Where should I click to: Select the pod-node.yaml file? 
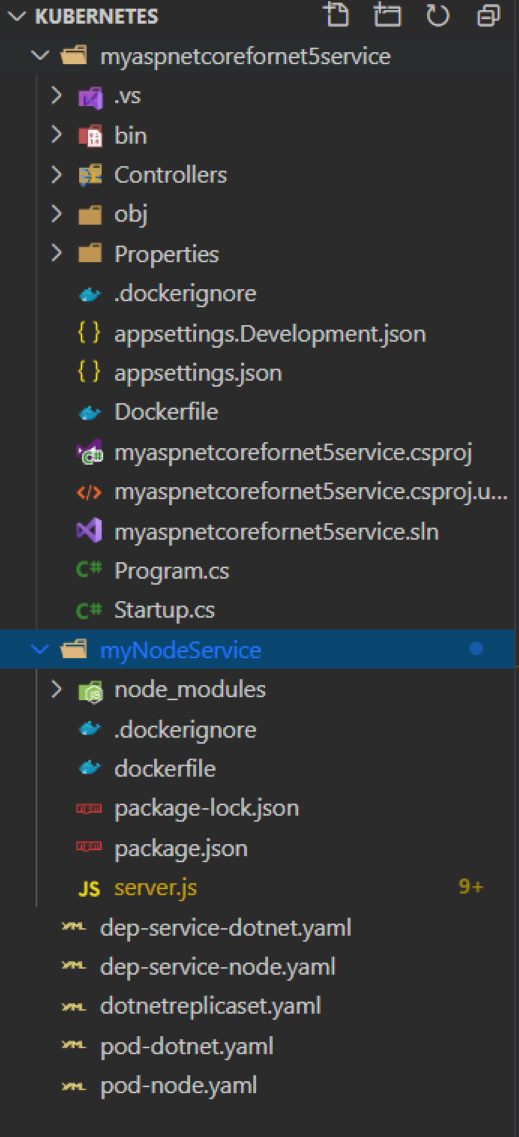179,1086
